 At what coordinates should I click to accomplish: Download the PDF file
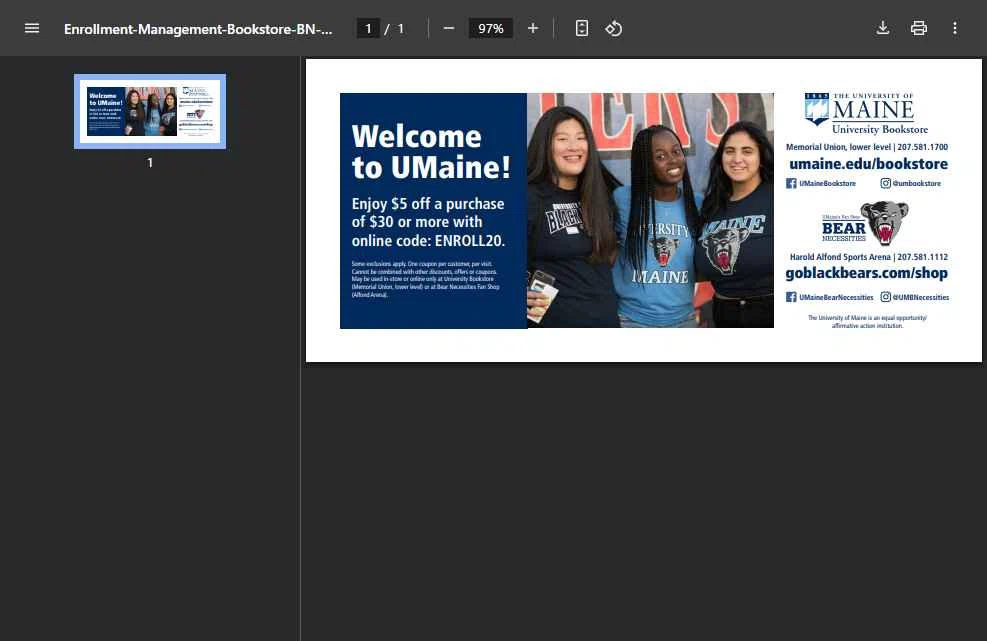point(883,28)
